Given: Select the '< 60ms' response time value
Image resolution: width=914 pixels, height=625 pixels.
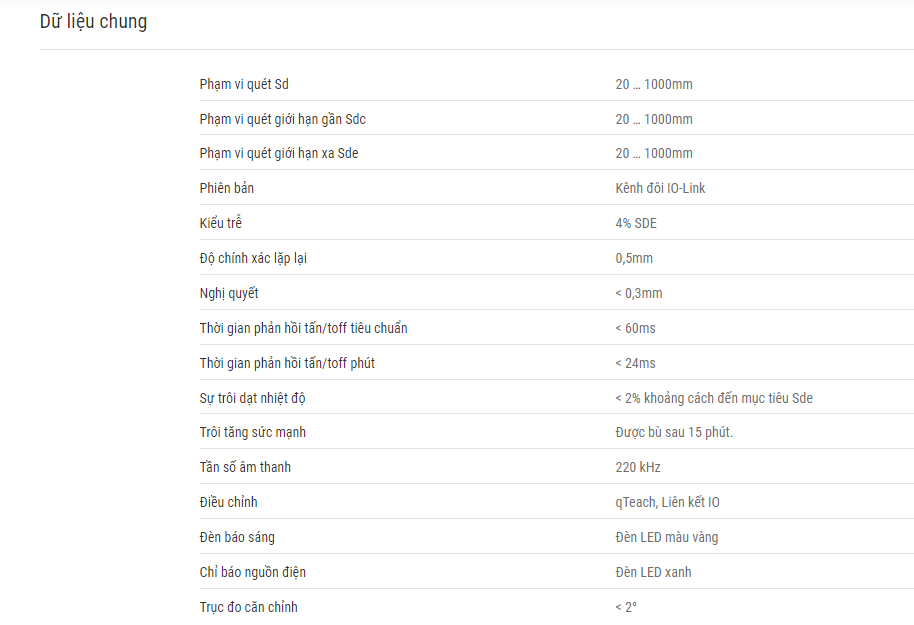Looking at the screenshot, I should tap(635, 328).
